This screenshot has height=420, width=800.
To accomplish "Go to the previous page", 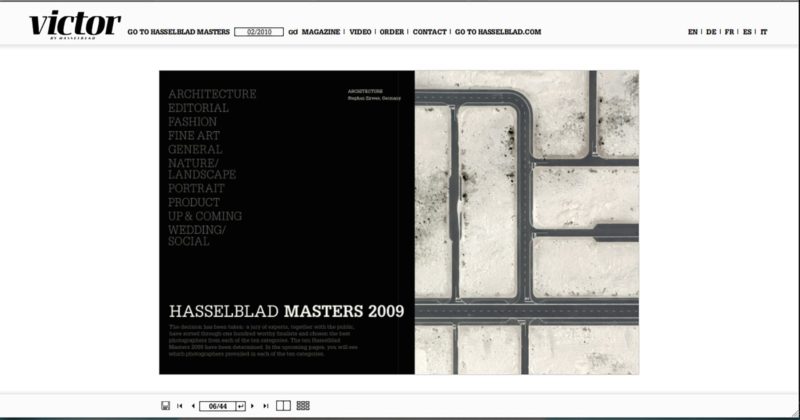I will tap(192, 405).
